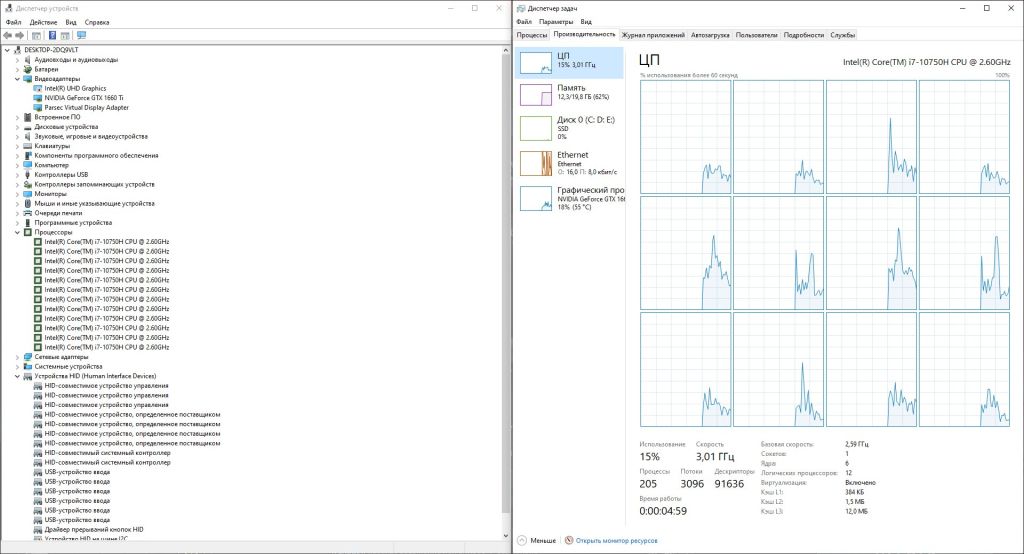Viewport: 1024px width, 554px height.
Task: Expand the Компьютер category
Action: pyautogui.click(x=18, y=165)
